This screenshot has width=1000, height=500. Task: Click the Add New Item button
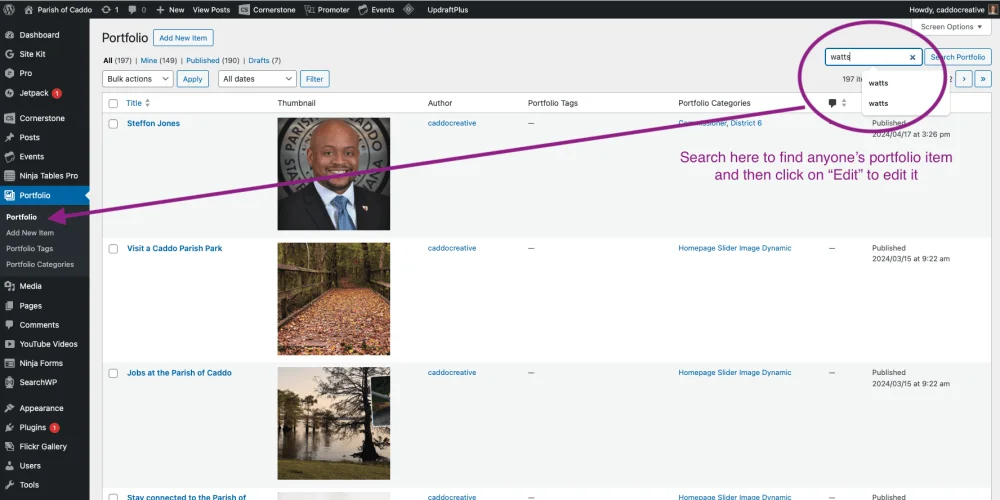[x=183, y=37]
